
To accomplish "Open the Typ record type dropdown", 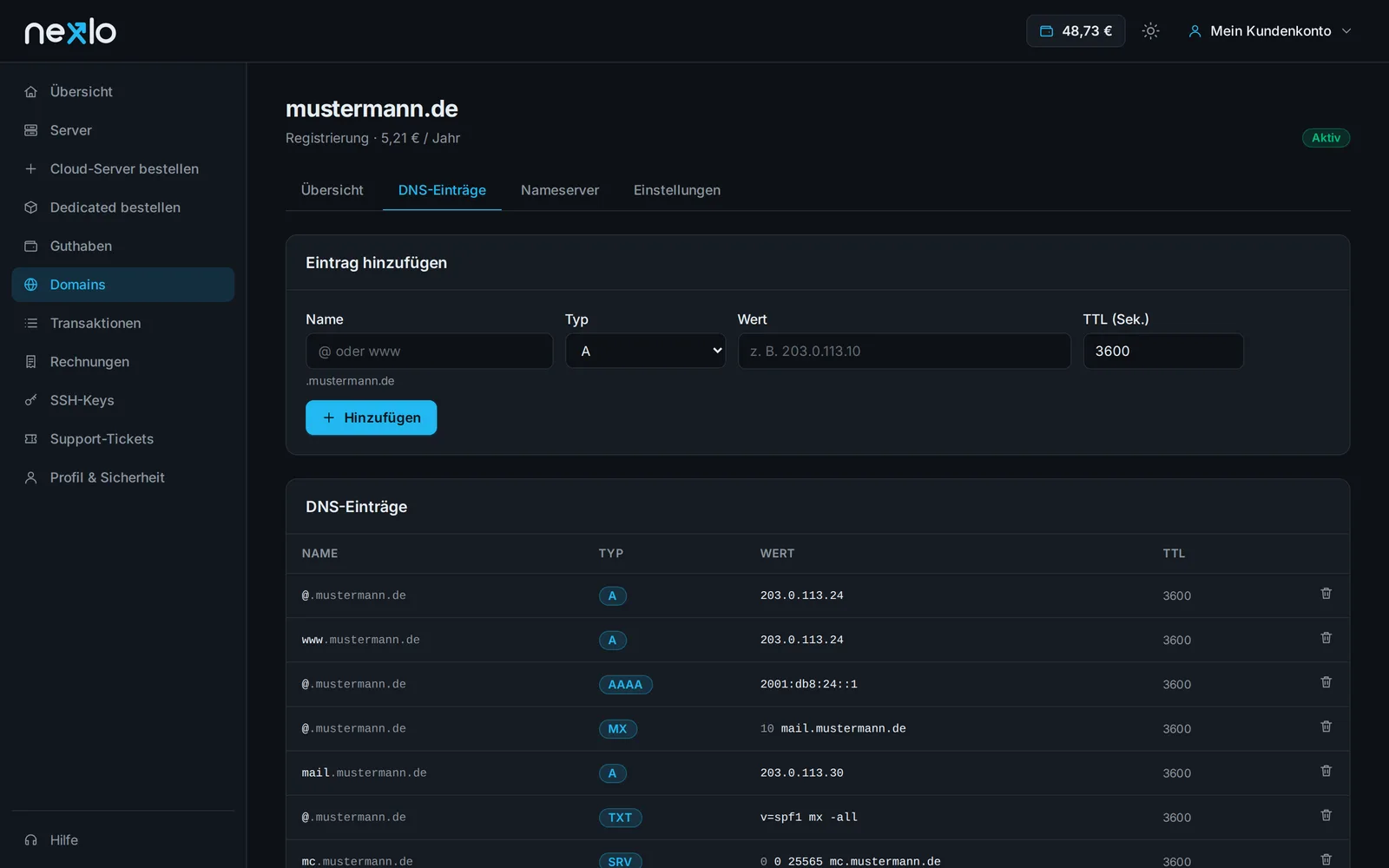I will coord(645,352).
